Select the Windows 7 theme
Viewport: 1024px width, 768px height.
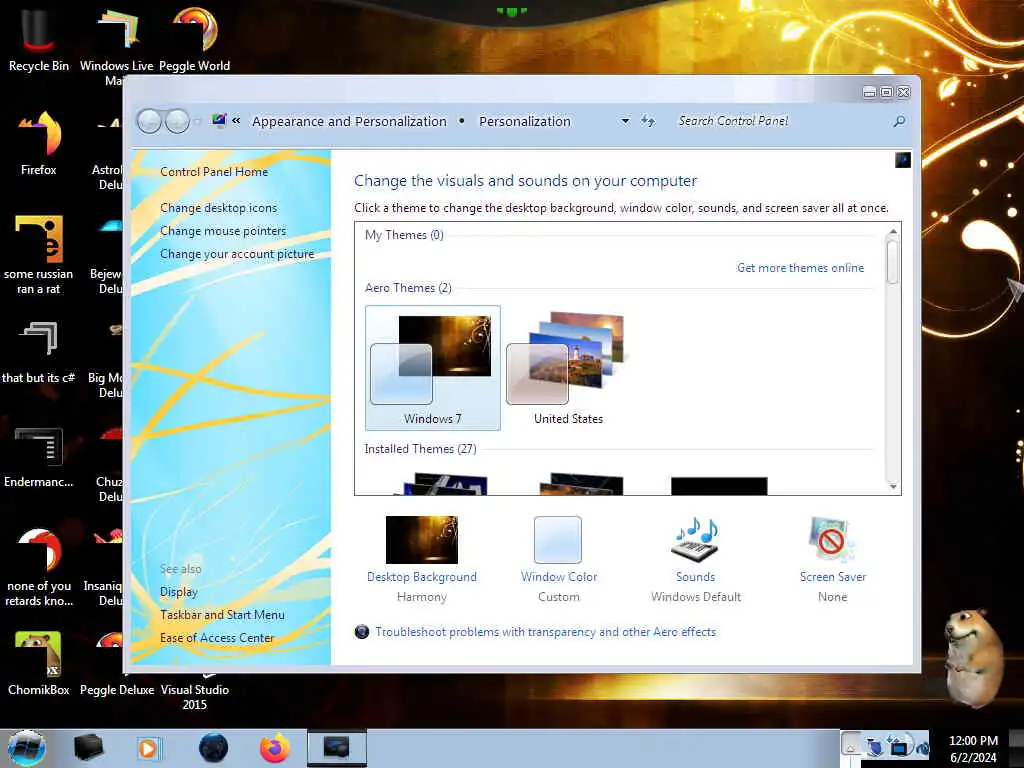tap(432, 368)
